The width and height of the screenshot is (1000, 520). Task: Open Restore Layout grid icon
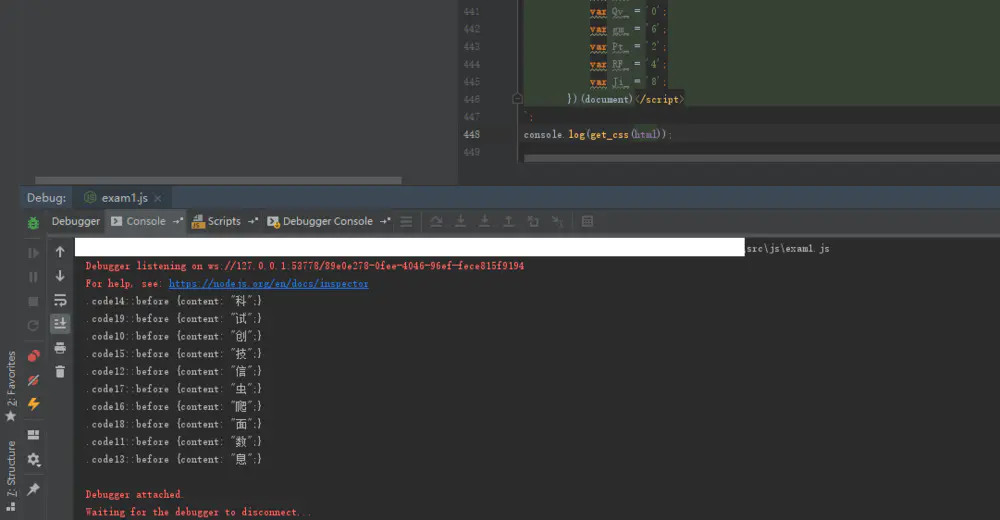pos(33,435)
